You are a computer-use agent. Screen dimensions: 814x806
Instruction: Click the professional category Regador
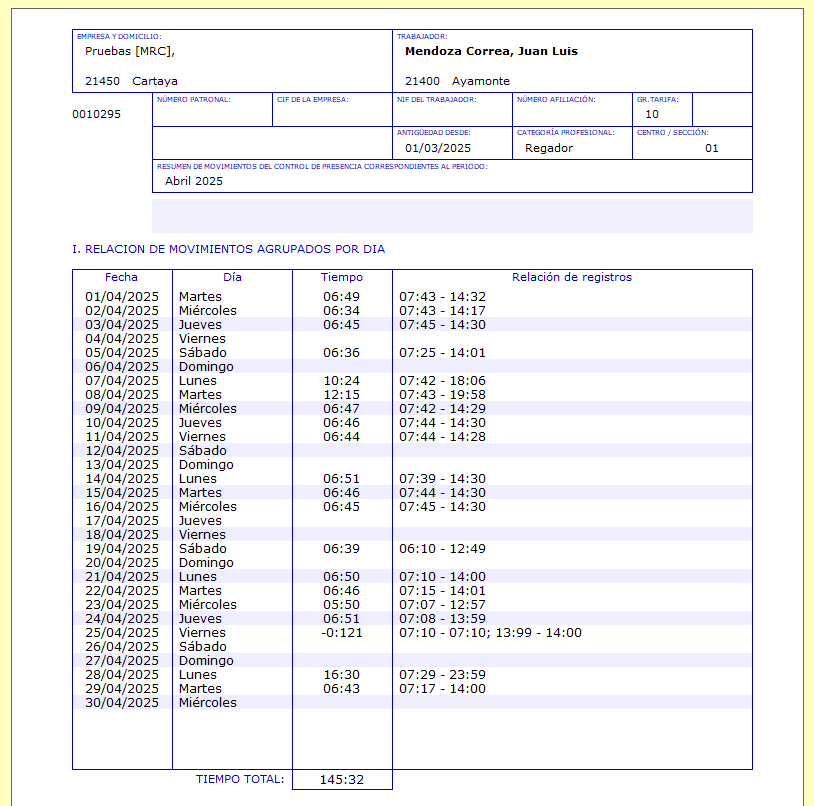tap(549, 148)
